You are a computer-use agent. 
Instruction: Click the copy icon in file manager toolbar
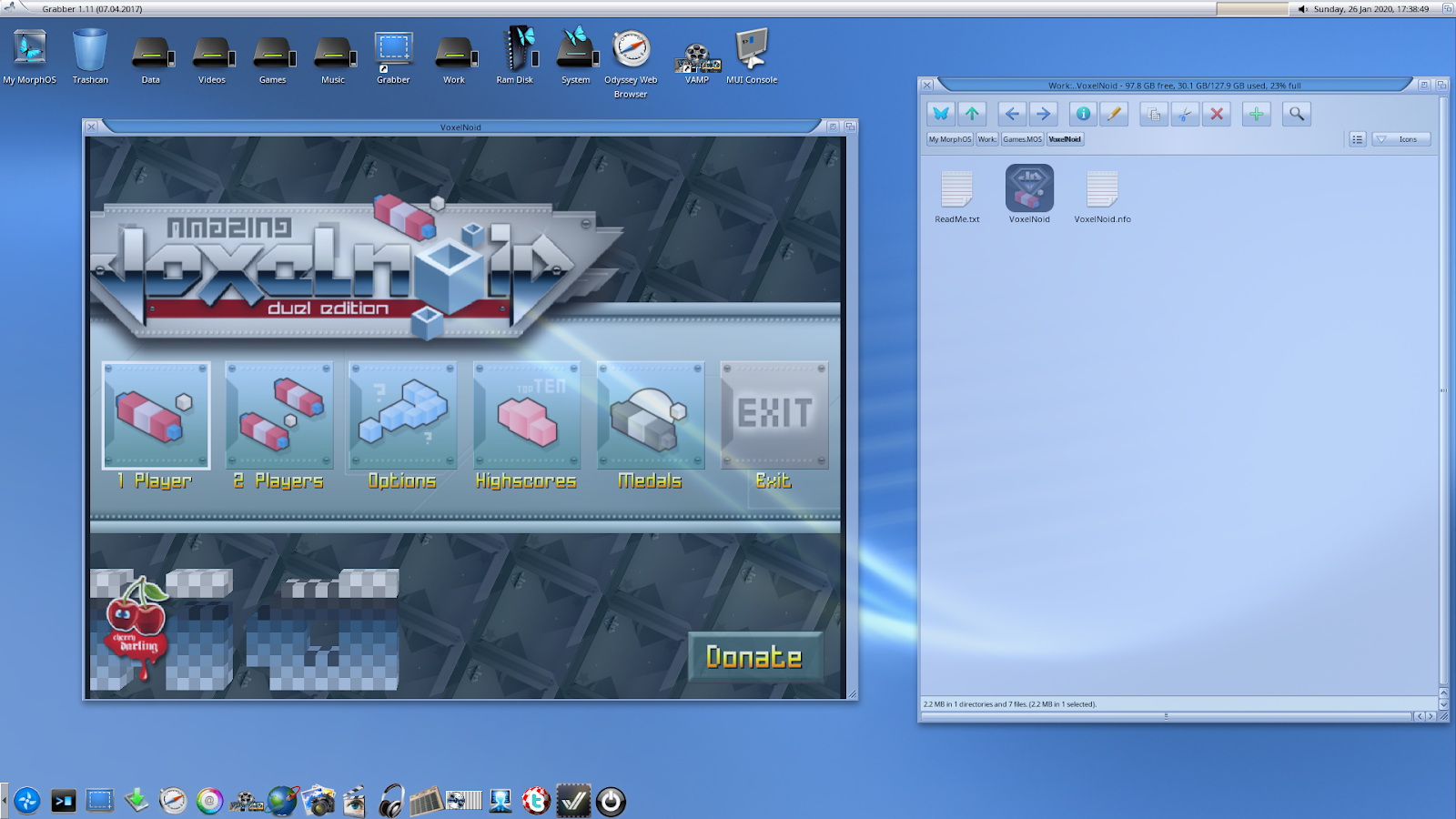click(x=1154, y=114)
